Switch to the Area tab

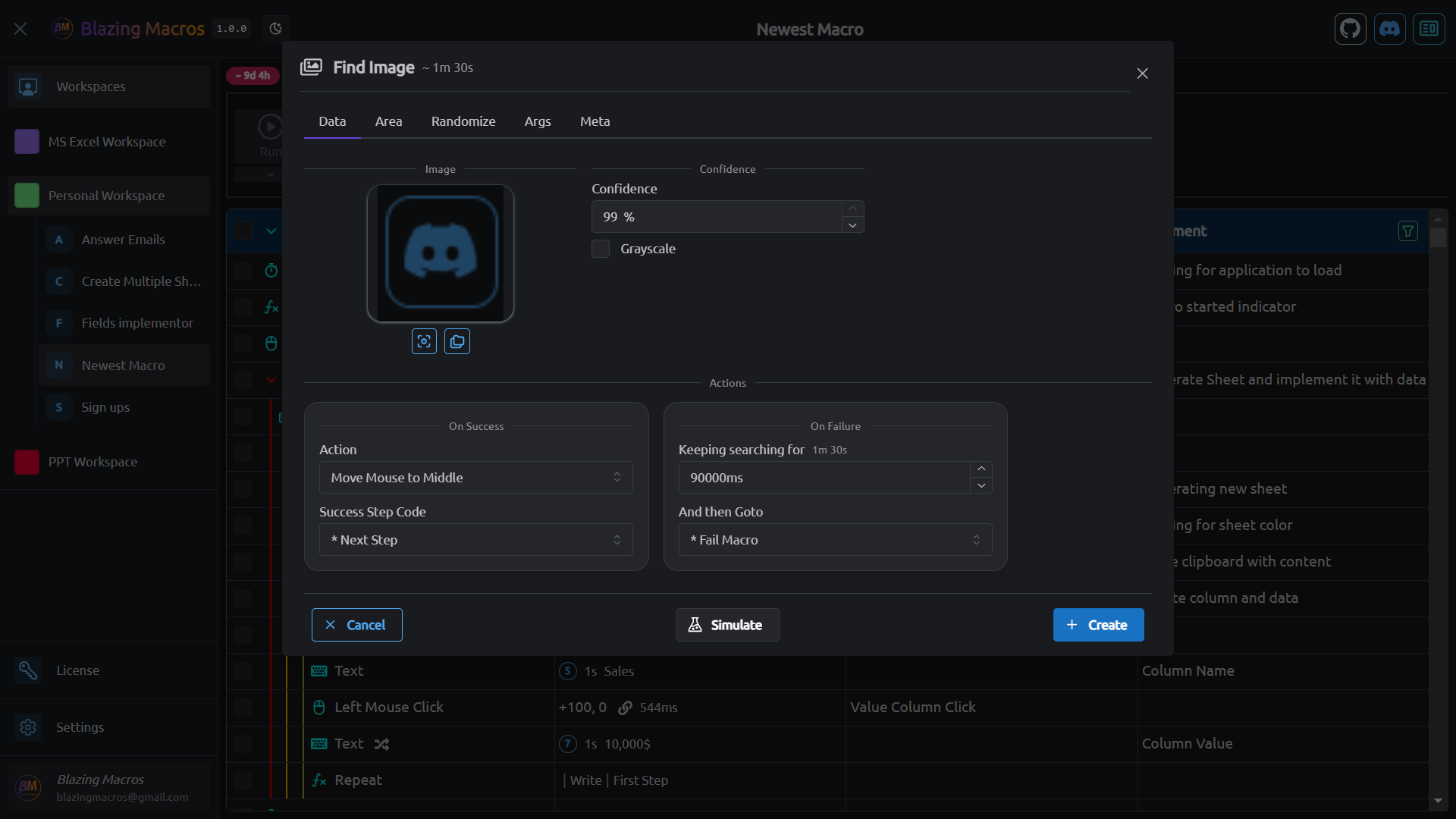coord(388,121)
